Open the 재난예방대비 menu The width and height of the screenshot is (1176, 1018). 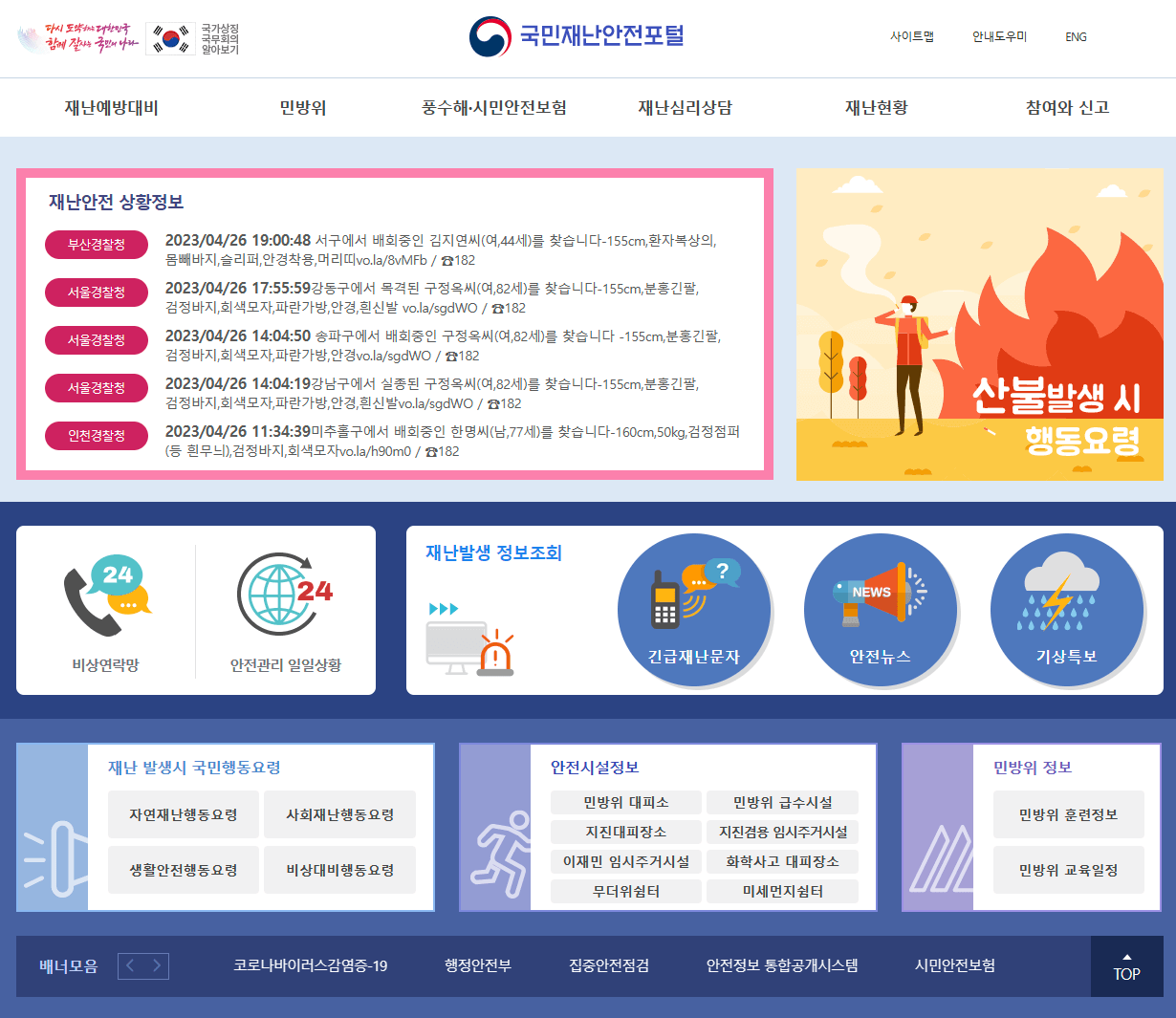[111, 107]
